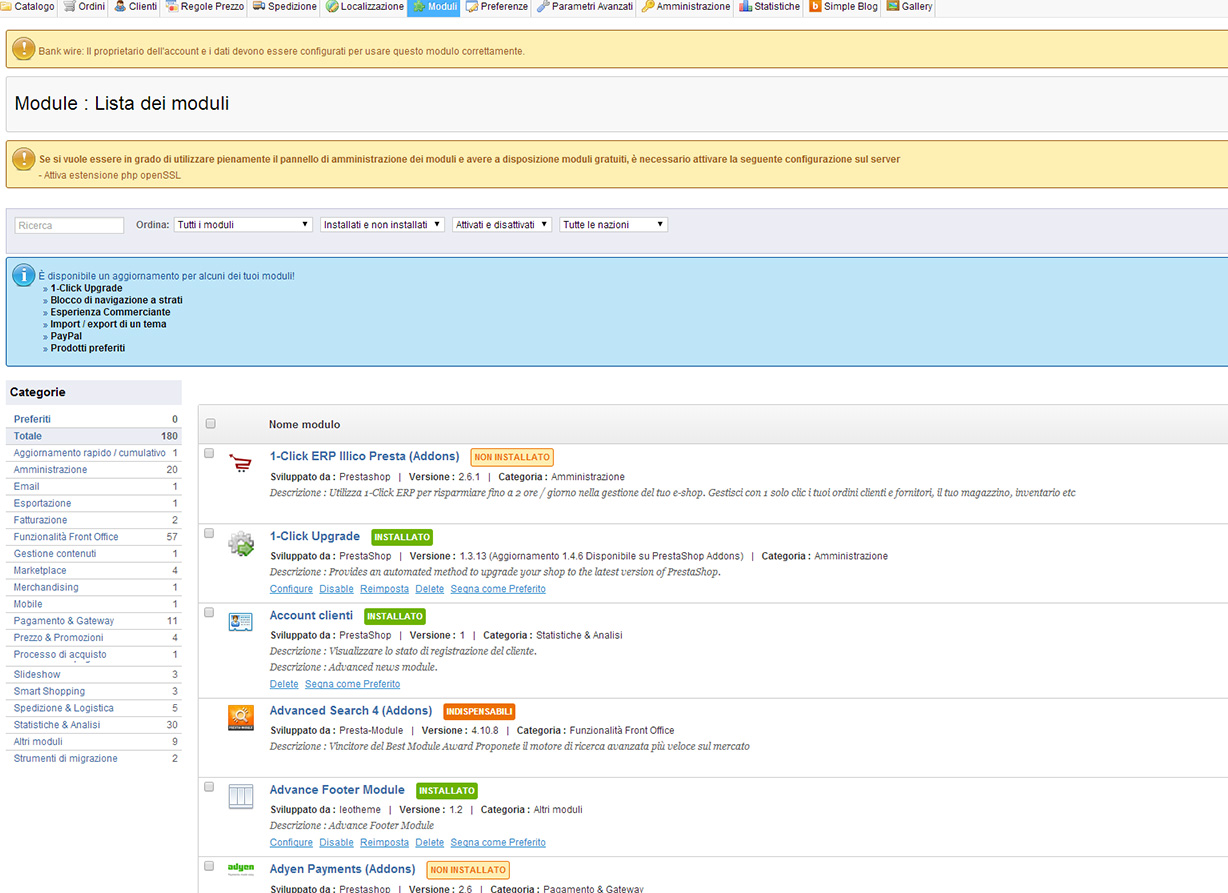Select the 'Statistiche & Analisi' category
This screenshot has height=893, width=1228.
coord(94,725)
